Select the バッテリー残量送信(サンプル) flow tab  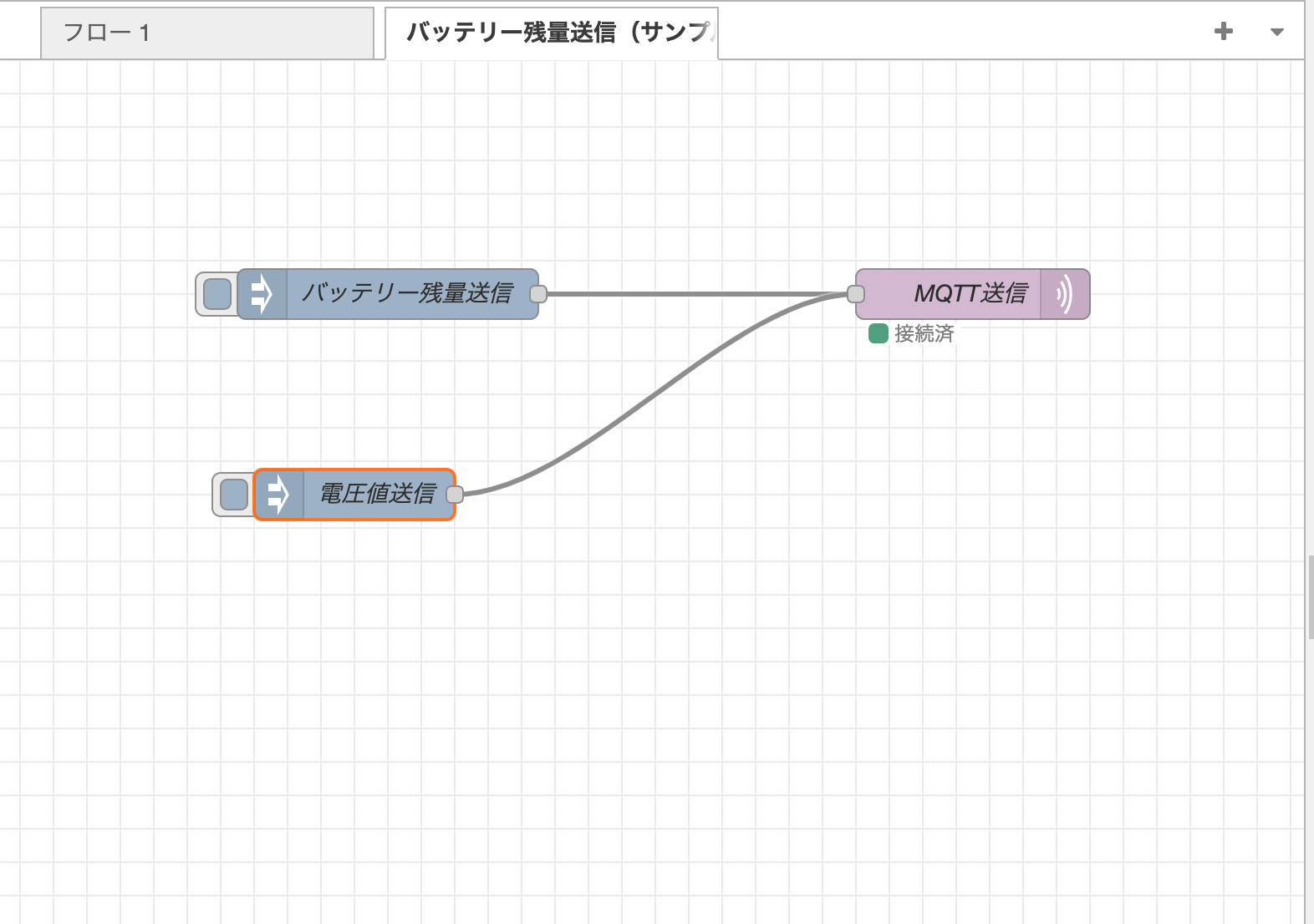click(552, 33)
